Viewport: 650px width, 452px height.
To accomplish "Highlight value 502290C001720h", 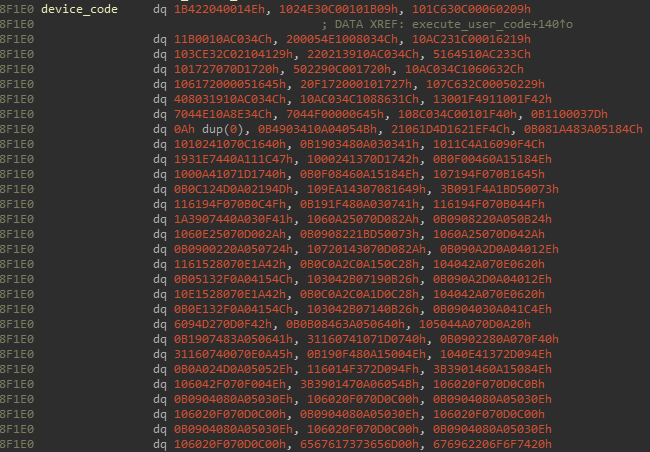I will click(x=342, y=69).
